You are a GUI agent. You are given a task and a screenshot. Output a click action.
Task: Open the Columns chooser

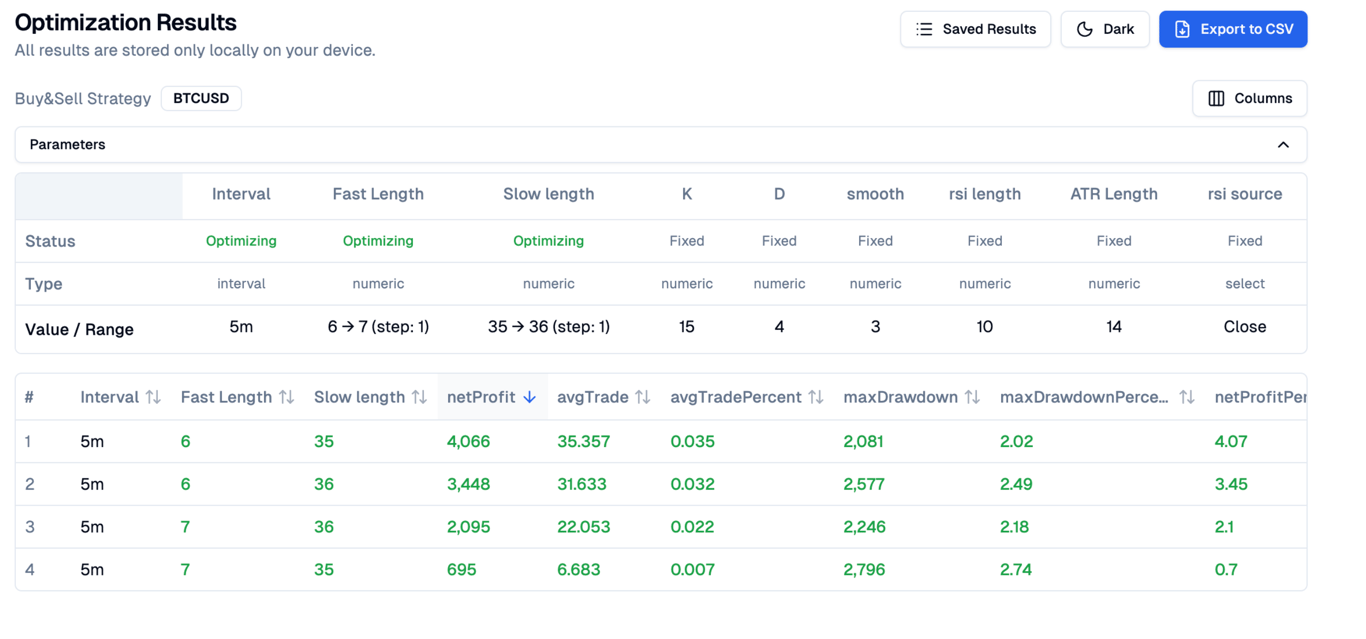coord(1249,98)
